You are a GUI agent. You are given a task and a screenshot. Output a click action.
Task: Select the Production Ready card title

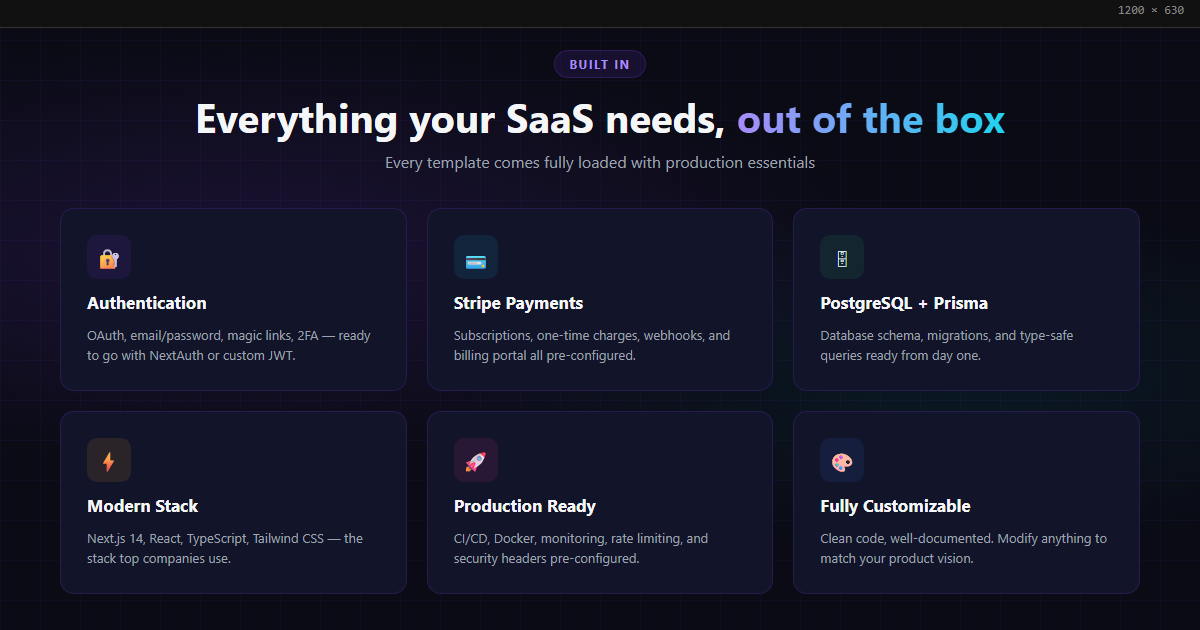(525, 506)
